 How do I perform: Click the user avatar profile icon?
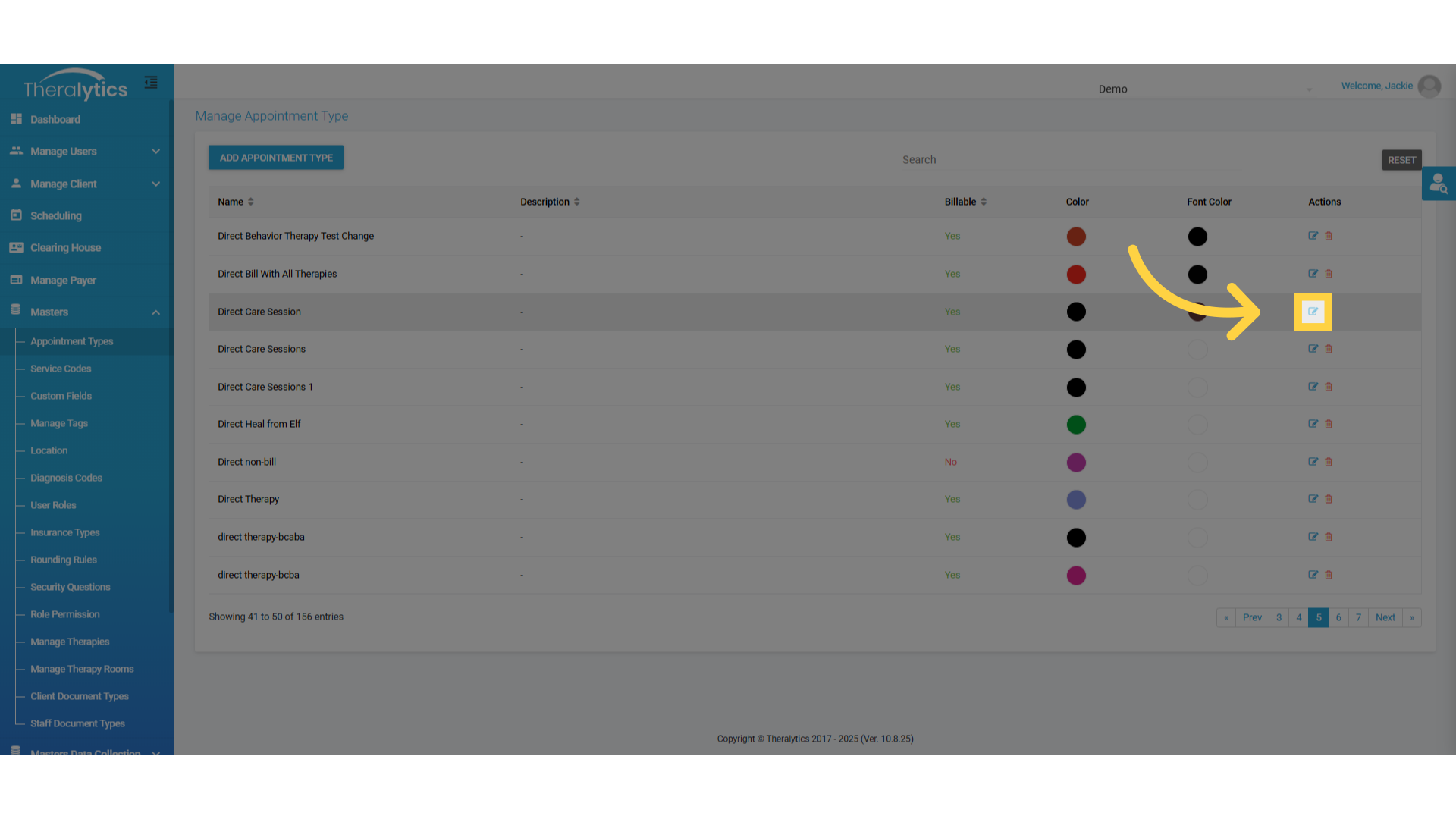point(1429,86)
